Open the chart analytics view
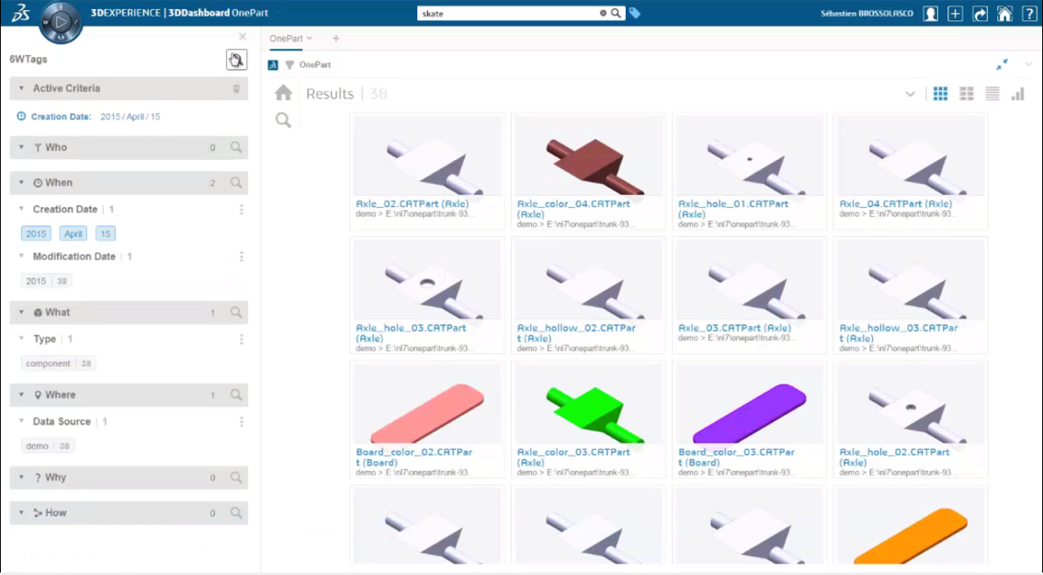 1018,94
